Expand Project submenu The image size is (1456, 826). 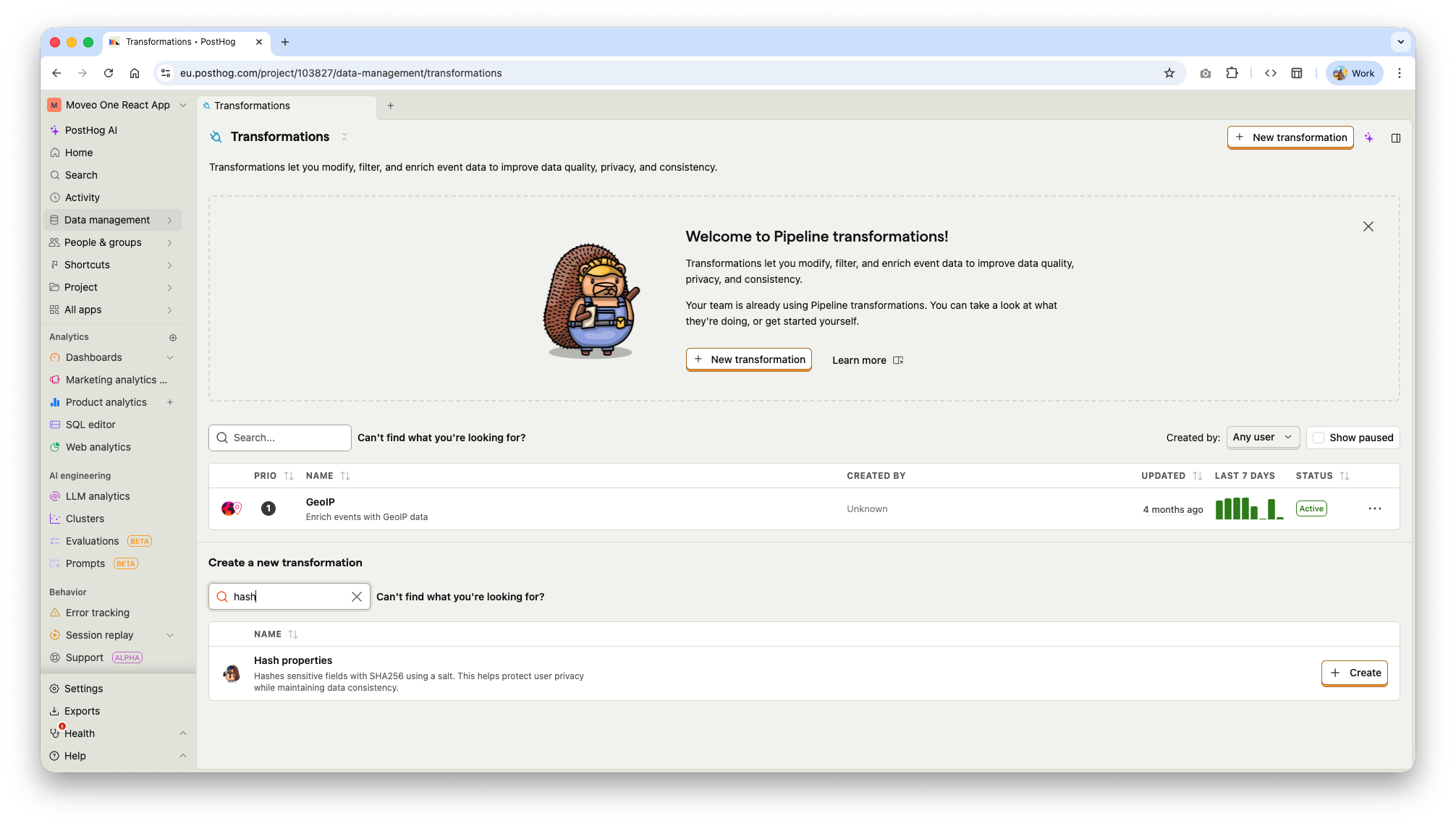tap(169, 287)
